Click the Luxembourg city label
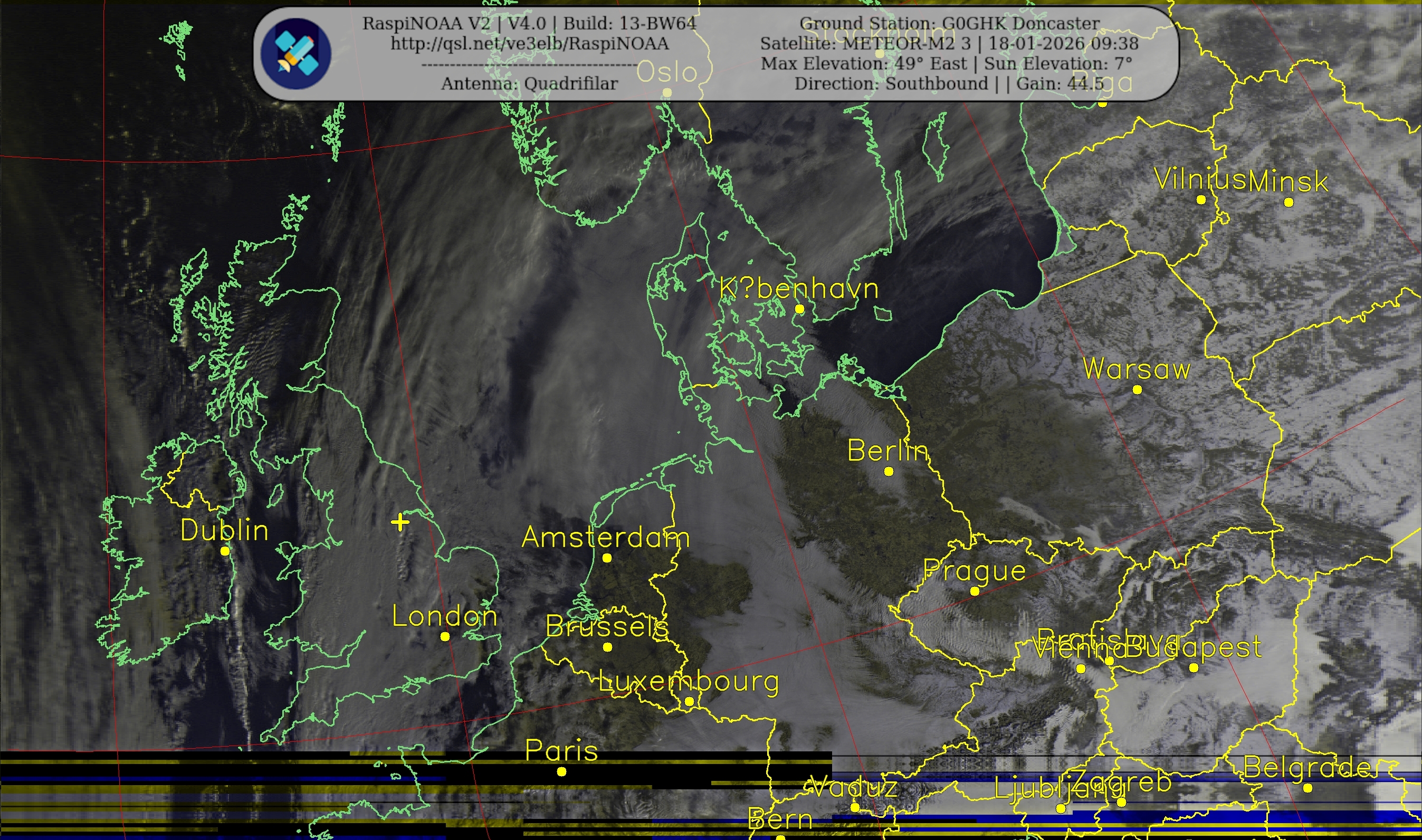Image resolution: width=1422 pixels, height=840 pixels. tap(688, 681)
